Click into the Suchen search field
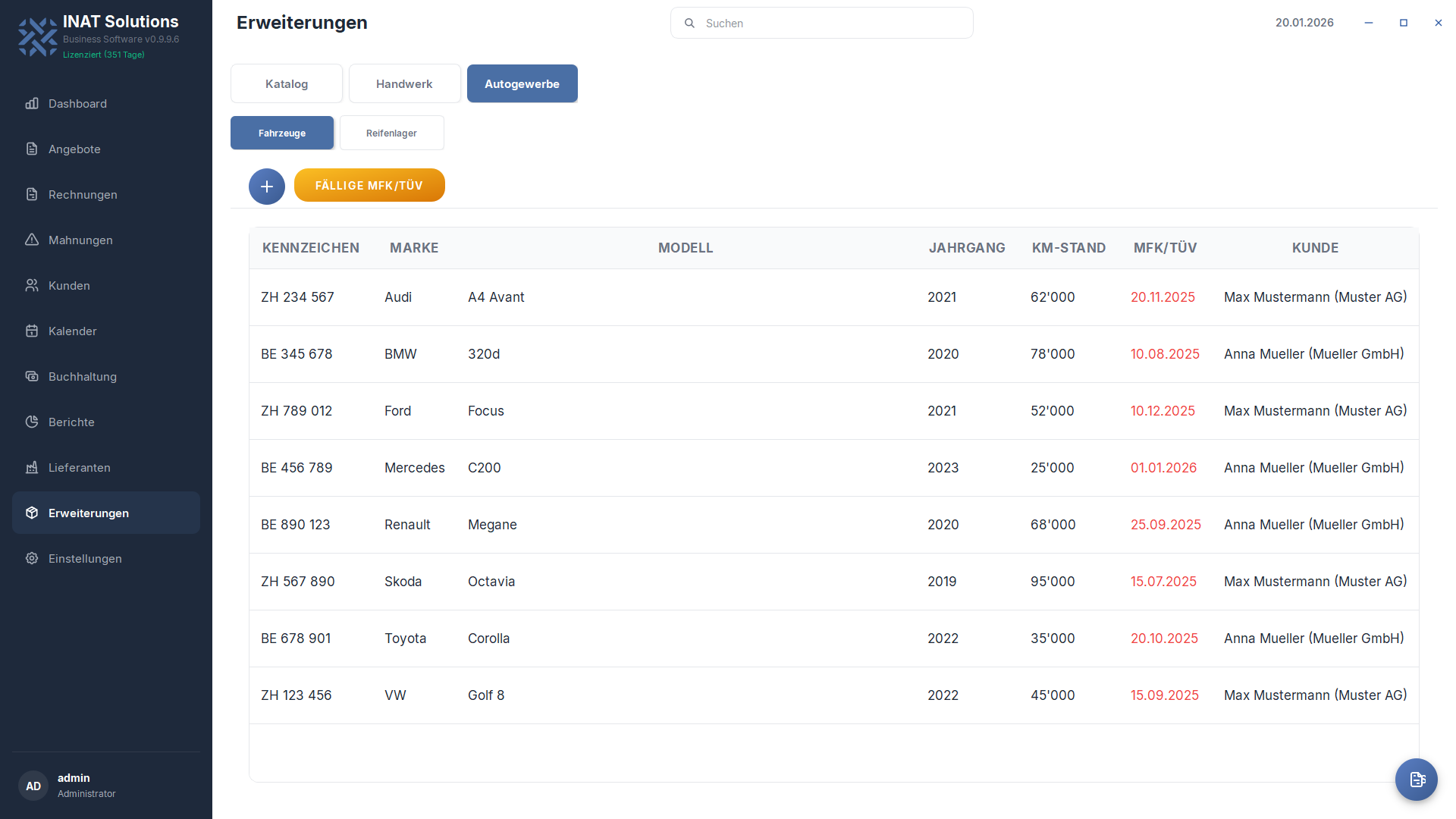The height and width of the screenshot is (819, 1456). pos(822,24)
